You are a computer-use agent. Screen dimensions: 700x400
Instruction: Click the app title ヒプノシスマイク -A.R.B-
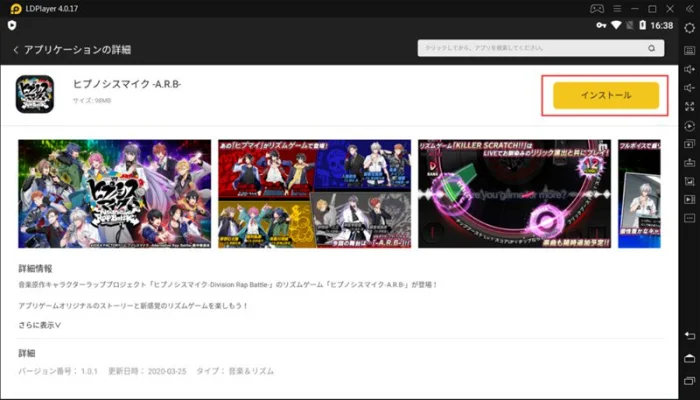tap(127, 84)
